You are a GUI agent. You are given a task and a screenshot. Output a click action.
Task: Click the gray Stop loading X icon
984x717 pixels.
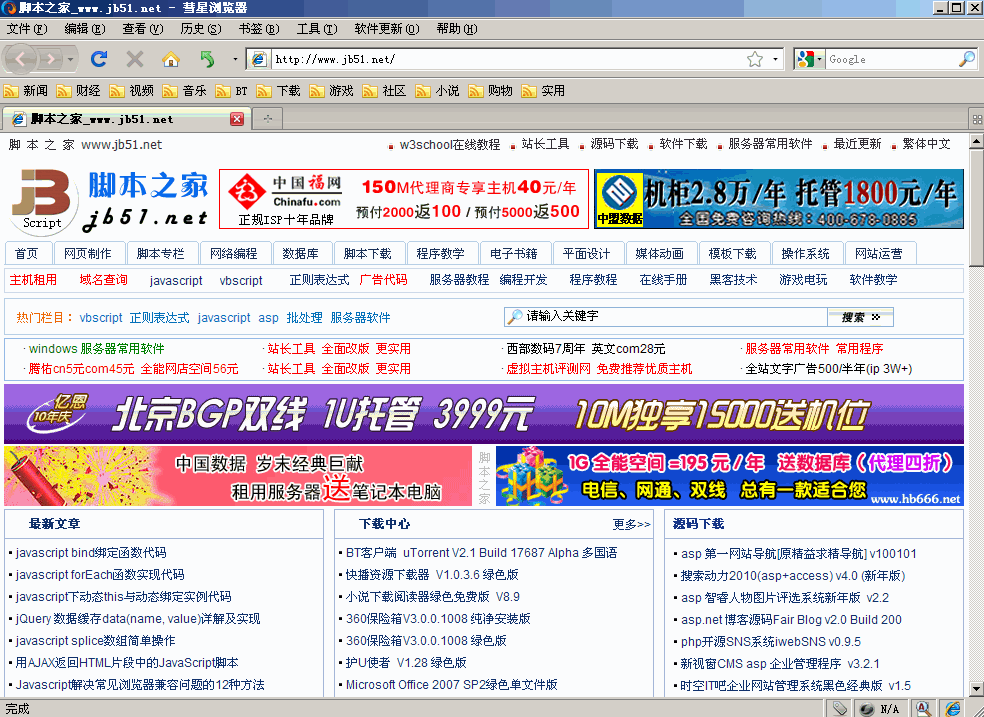(x=134, y=59)
